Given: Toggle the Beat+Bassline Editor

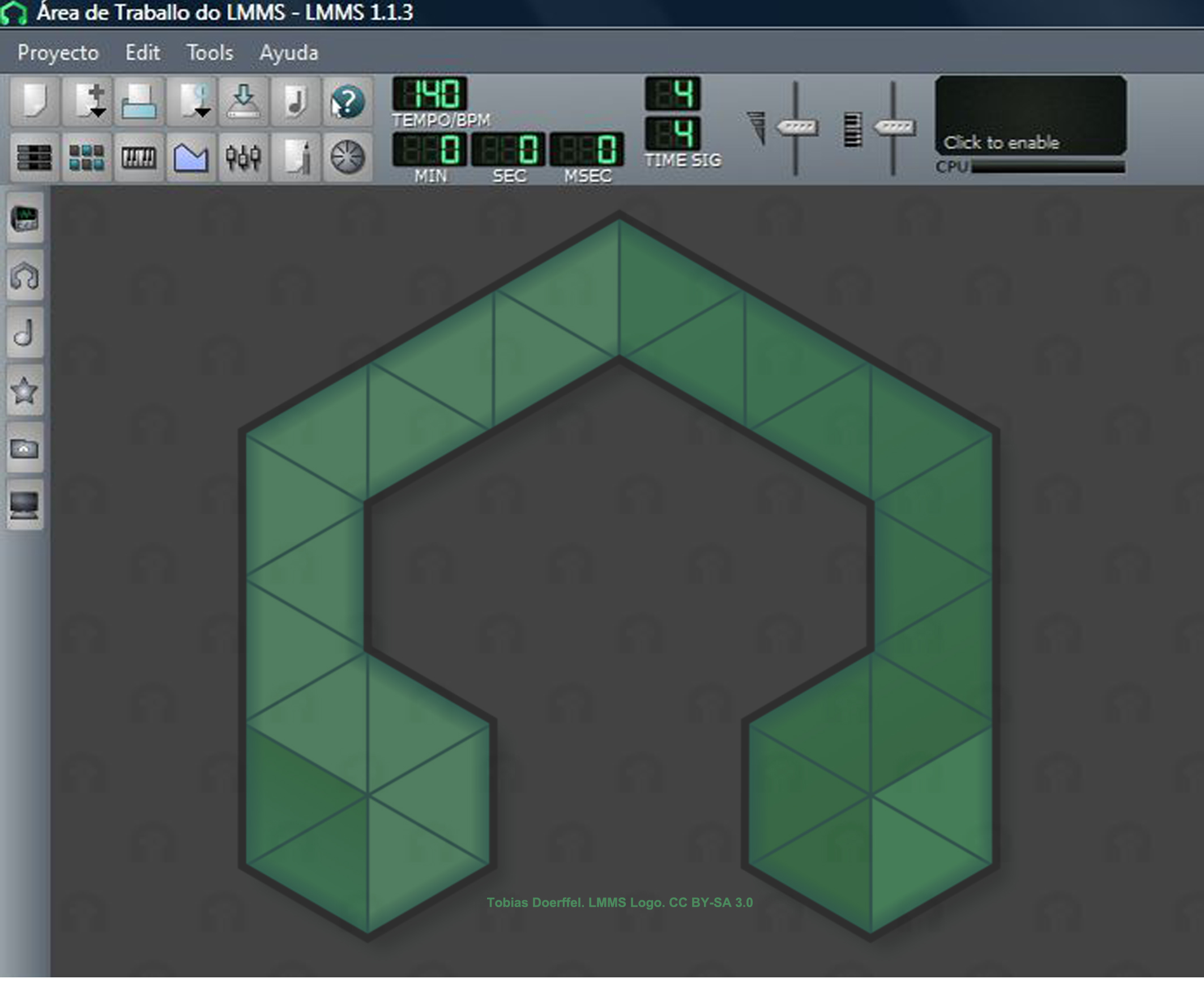Looking at the screenshot, I should coord(87,157).
